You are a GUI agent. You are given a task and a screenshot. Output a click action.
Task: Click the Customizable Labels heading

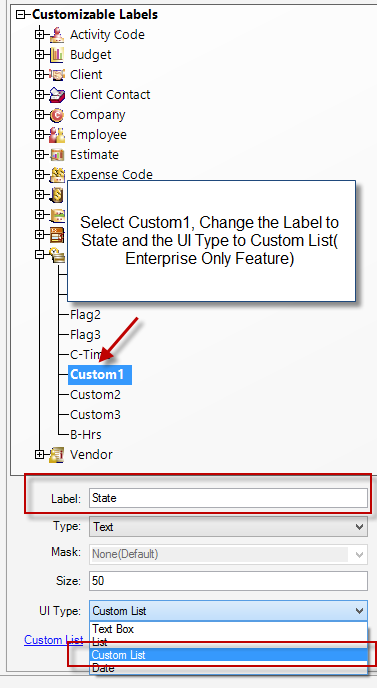[95, 14]
